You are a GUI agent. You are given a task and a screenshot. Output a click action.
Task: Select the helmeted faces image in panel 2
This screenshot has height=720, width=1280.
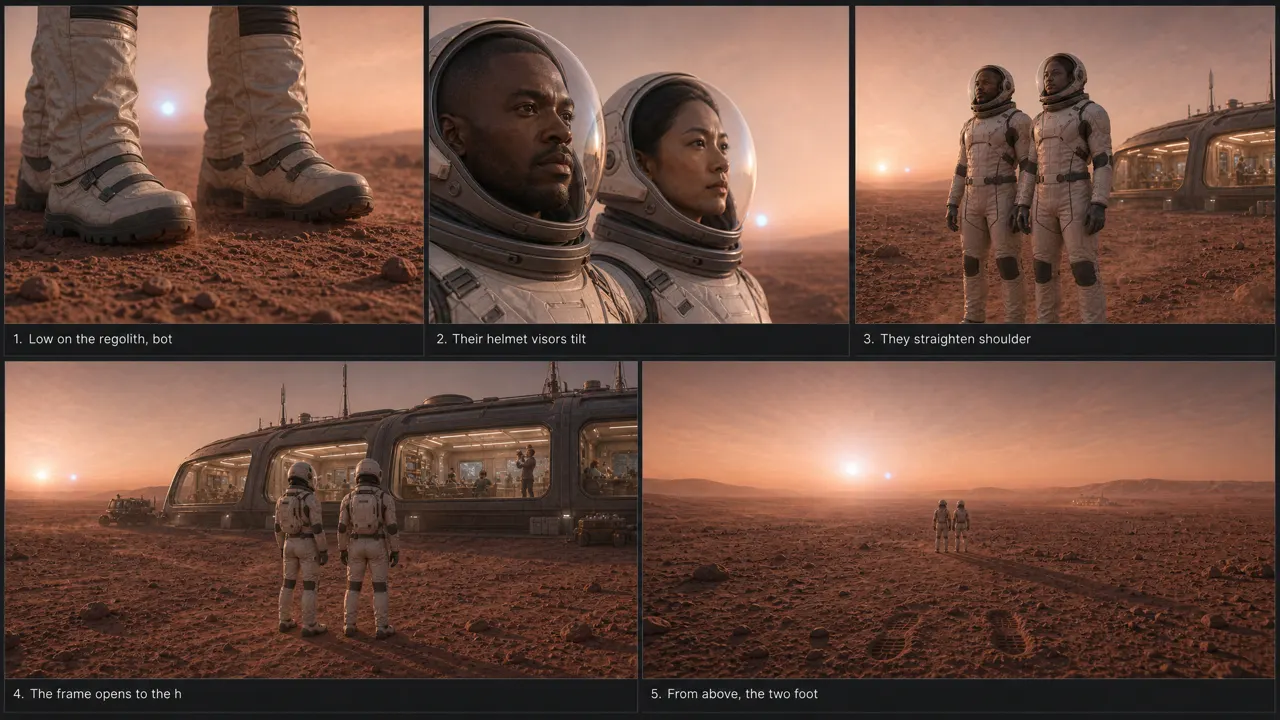pyautogui.click(x=639, y=165)
